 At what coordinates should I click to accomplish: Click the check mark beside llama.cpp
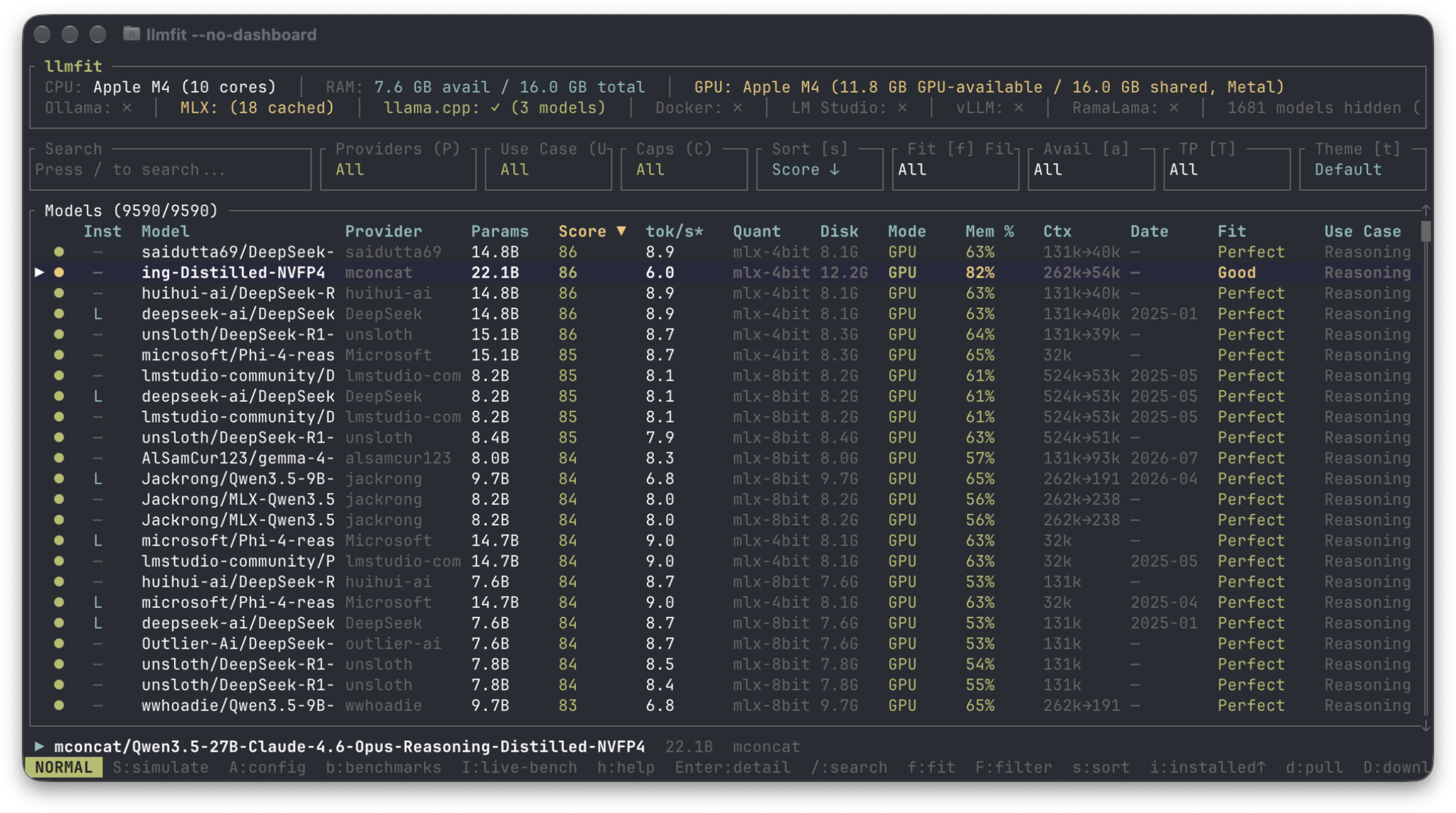click(495, 108)
